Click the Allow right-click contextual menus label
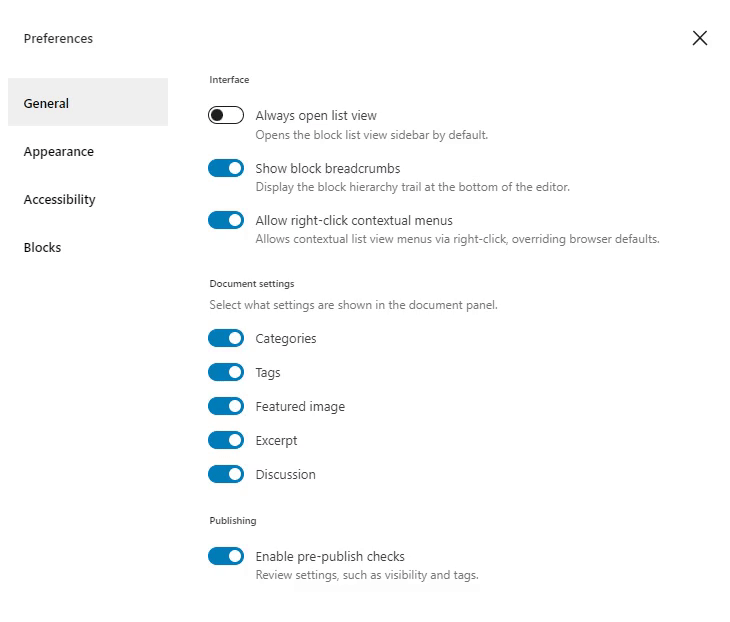Screen dimensions: 730x622 (x=354, y=220)
